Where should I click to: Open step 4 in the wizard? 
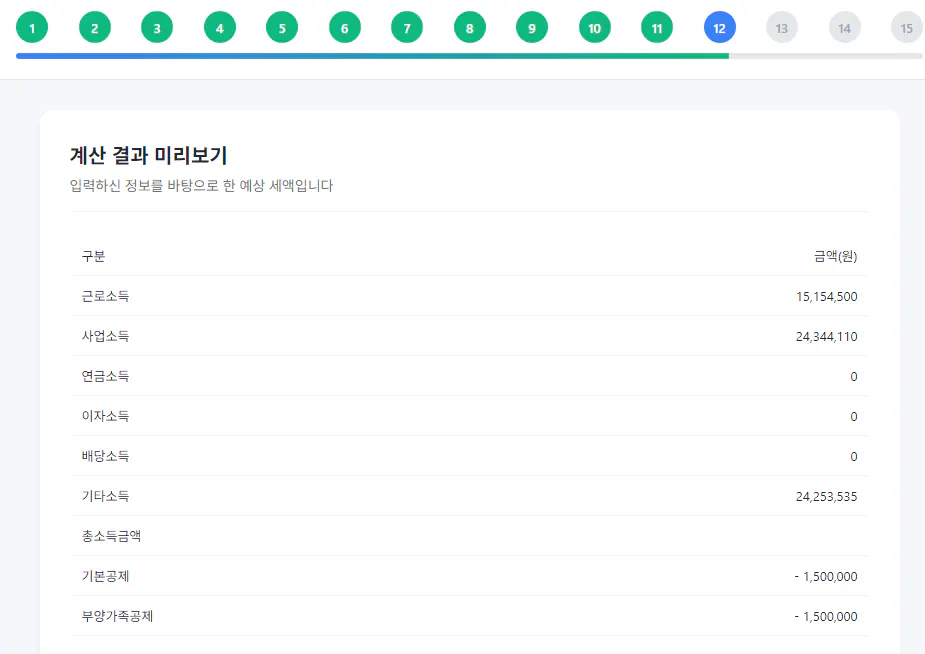[x=219, y=28]
